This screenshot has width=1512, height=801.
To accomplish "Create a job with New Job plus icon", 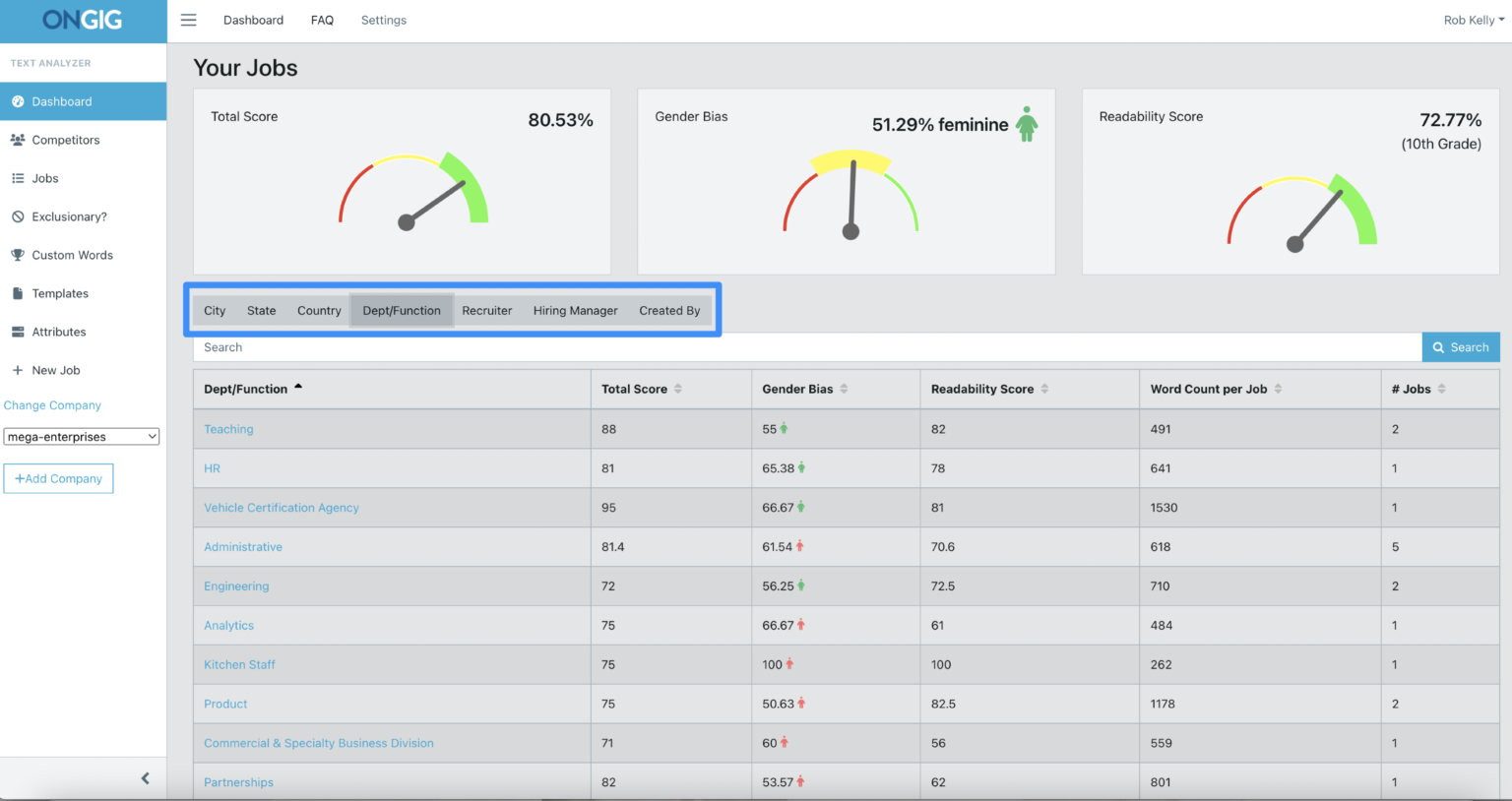I will coord(19,370).
